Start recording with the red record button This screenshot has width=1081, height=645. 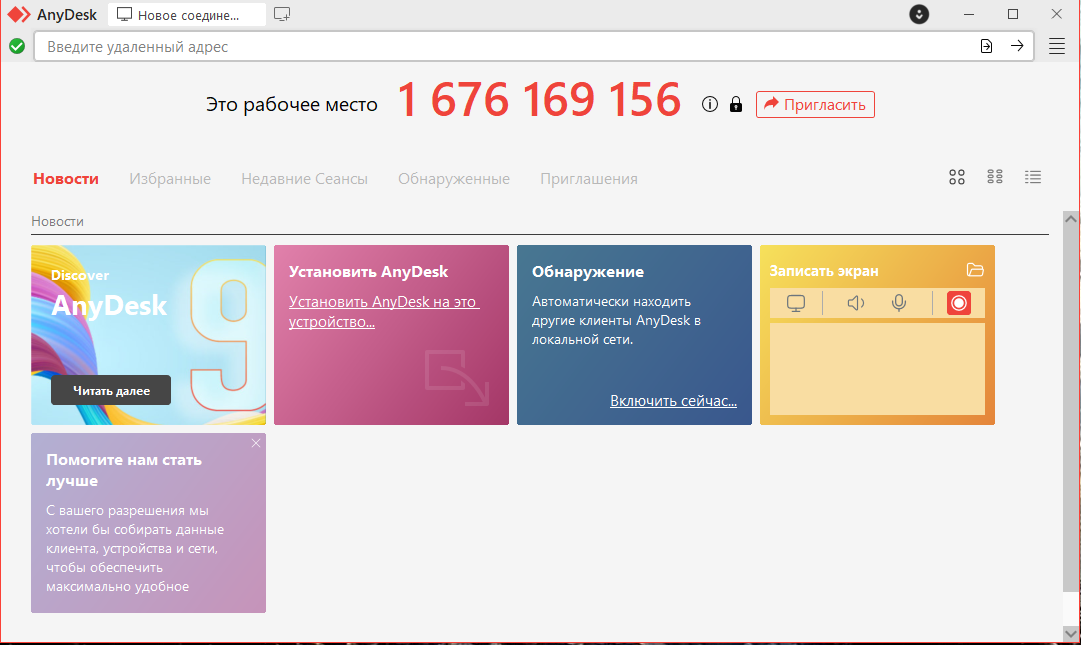coord(959,303)
